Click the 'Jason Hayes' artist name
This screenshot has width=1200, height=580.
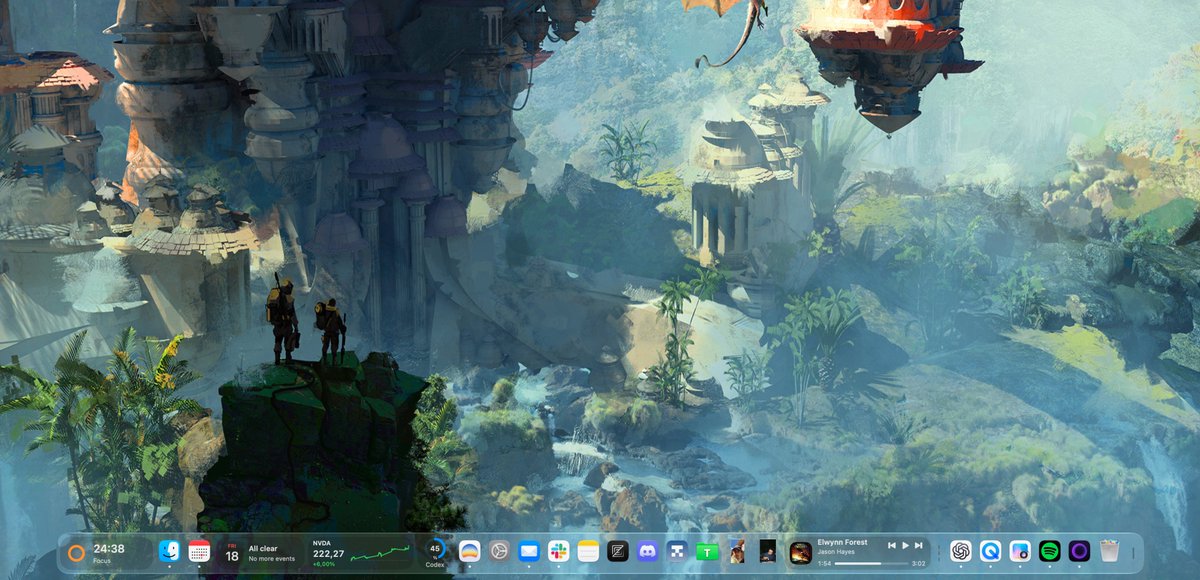click(834, 552)
